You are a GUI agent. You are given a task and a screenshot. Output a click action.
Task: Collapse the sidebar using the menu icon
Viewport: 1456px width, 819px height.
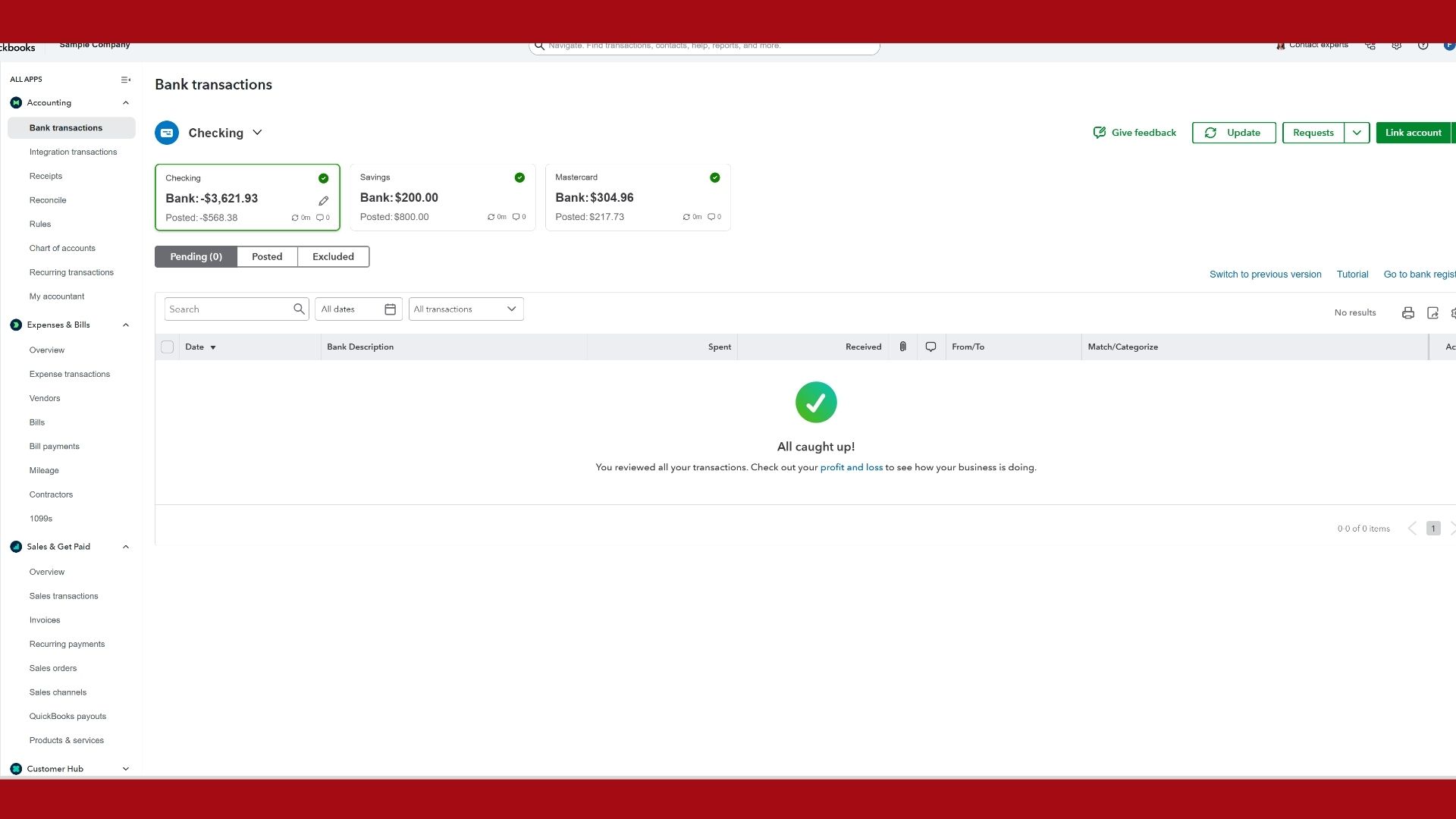[x=126, y=80]
